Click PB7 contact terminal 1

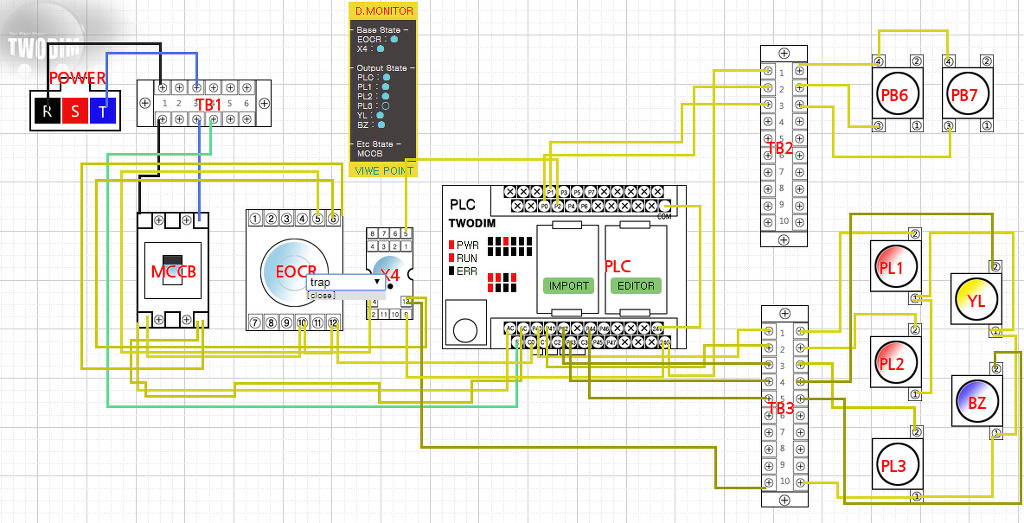pos(987,125)
